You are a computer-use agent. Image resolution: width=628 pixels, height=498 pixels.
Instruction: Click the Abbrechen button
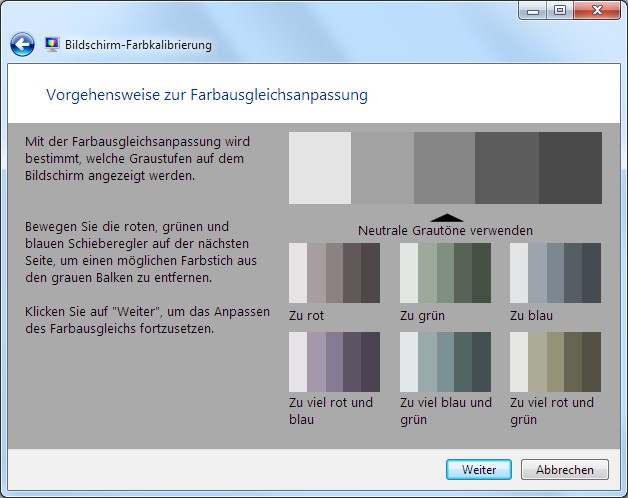565,470
